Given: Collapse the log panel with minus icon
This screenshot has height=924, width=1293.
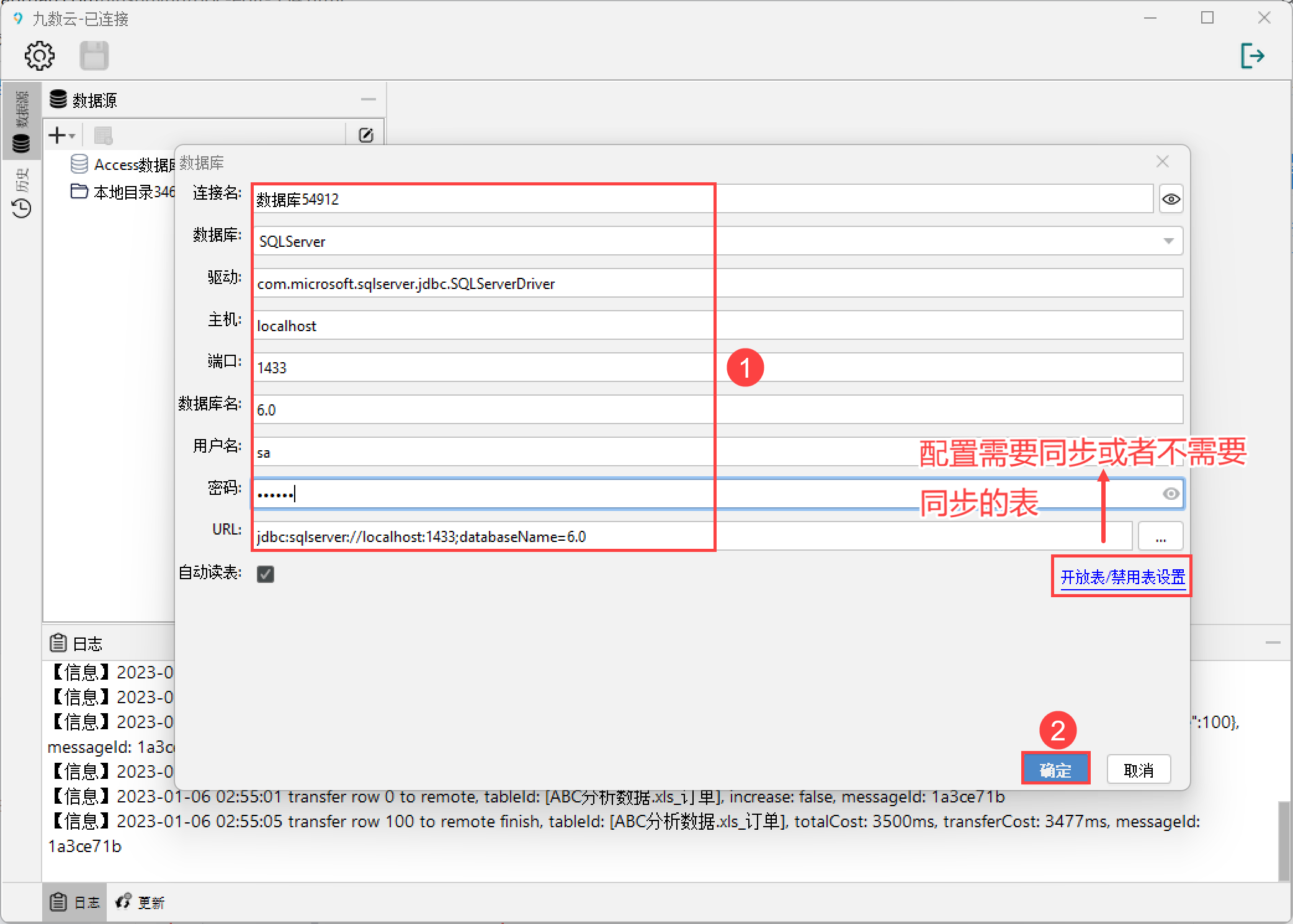Looking at the screenshot, I should [1273, 643].
